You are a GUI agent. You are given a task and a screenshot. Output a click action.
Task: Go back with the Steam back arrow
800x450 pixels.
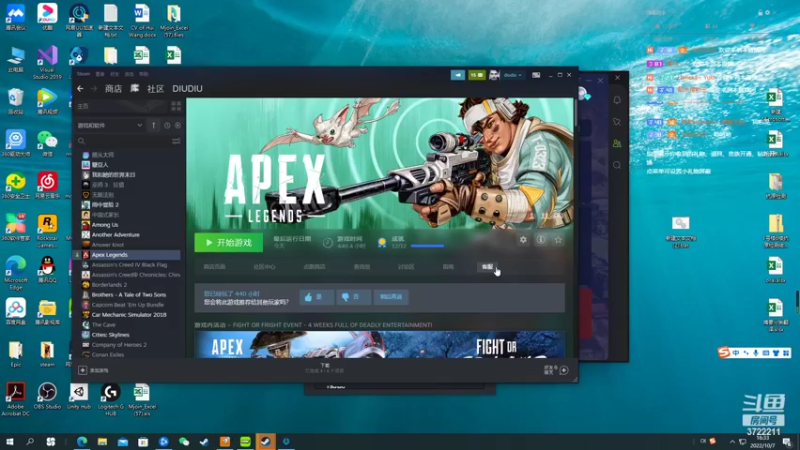[80, 89]
